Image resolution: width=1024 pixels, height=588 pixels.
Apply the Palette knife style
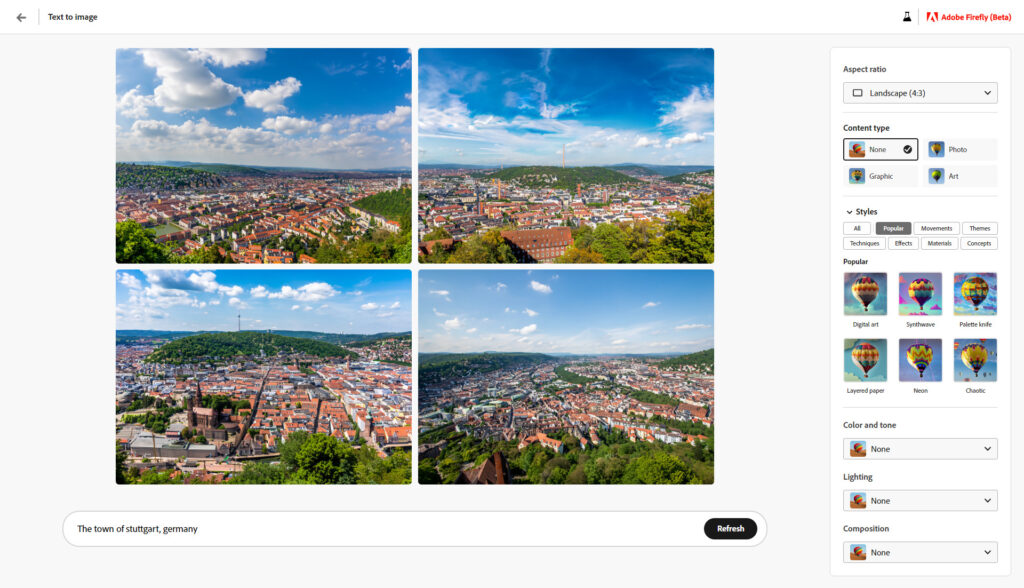[x=975, y=294]
